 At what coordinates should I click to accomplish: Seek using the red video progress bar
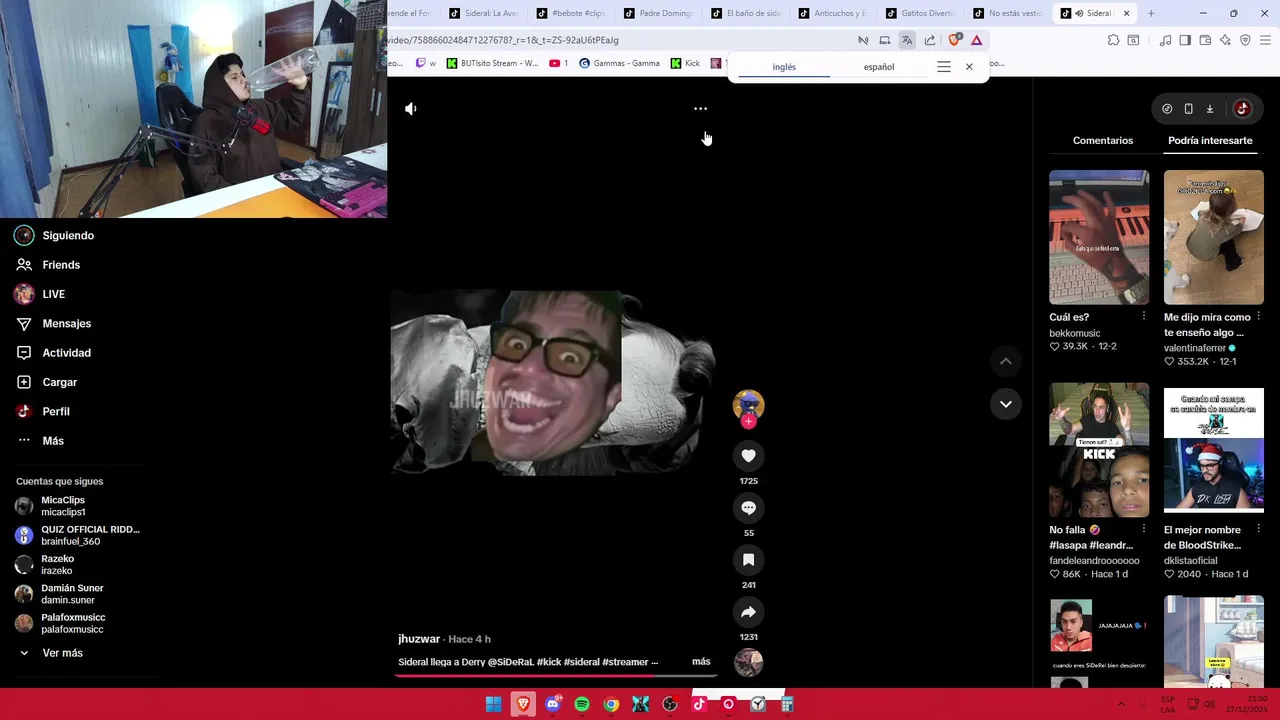coord(556,675)
